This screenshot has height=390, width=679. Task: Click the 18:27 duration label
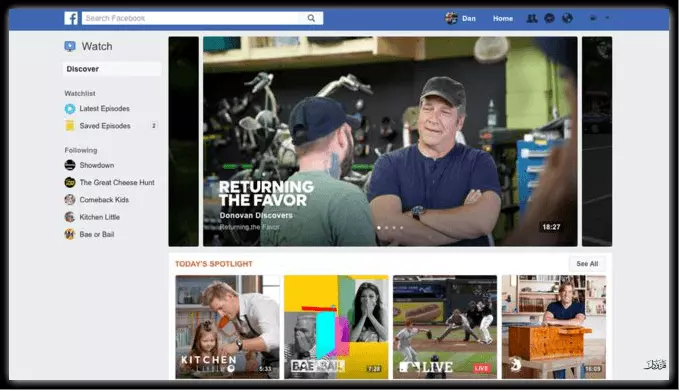[551, 227]
